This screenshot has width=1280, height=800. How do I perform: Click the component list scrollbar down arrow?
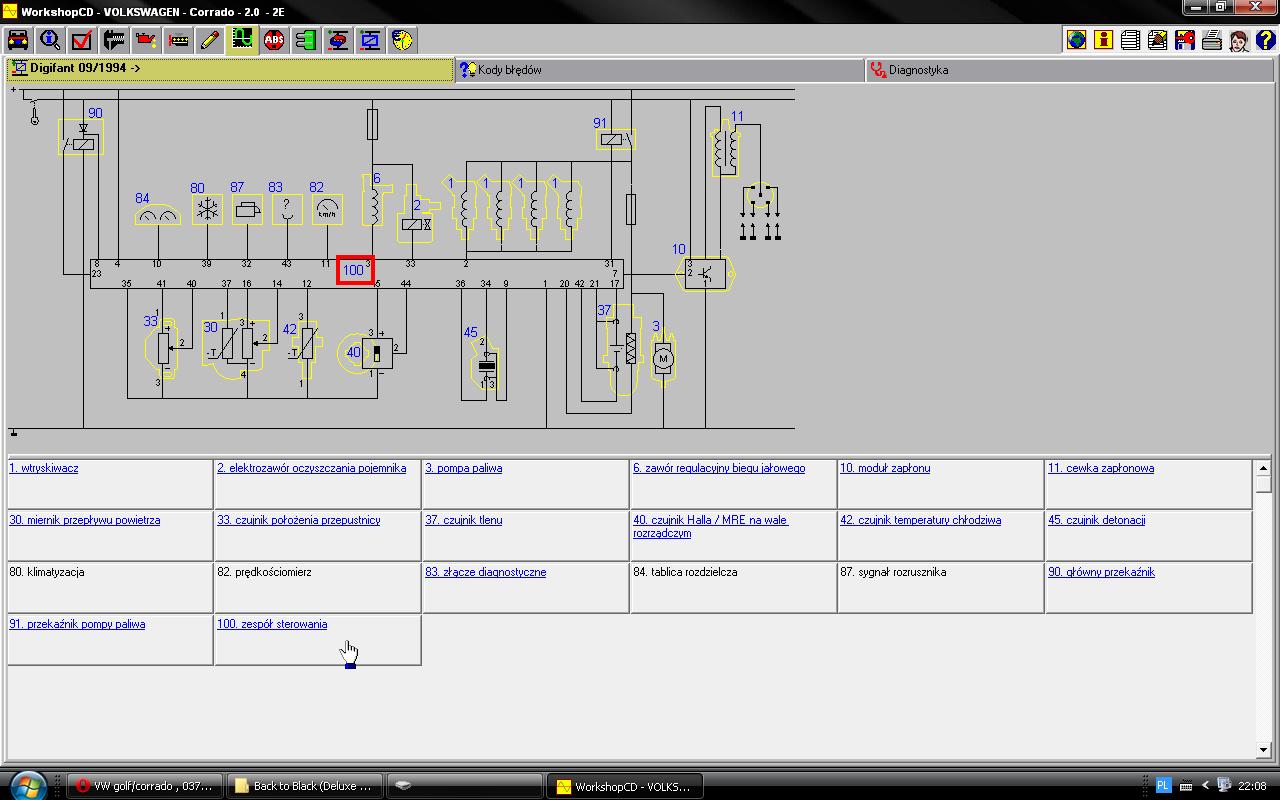pyautogui.click(x=1263, y=749)
